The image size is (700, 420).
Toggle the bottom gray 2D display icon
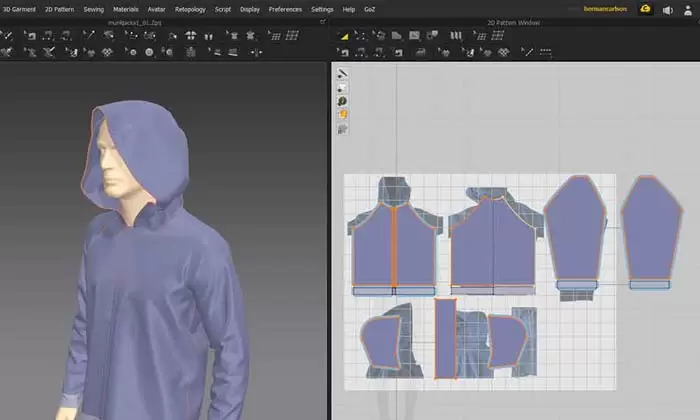342,129
